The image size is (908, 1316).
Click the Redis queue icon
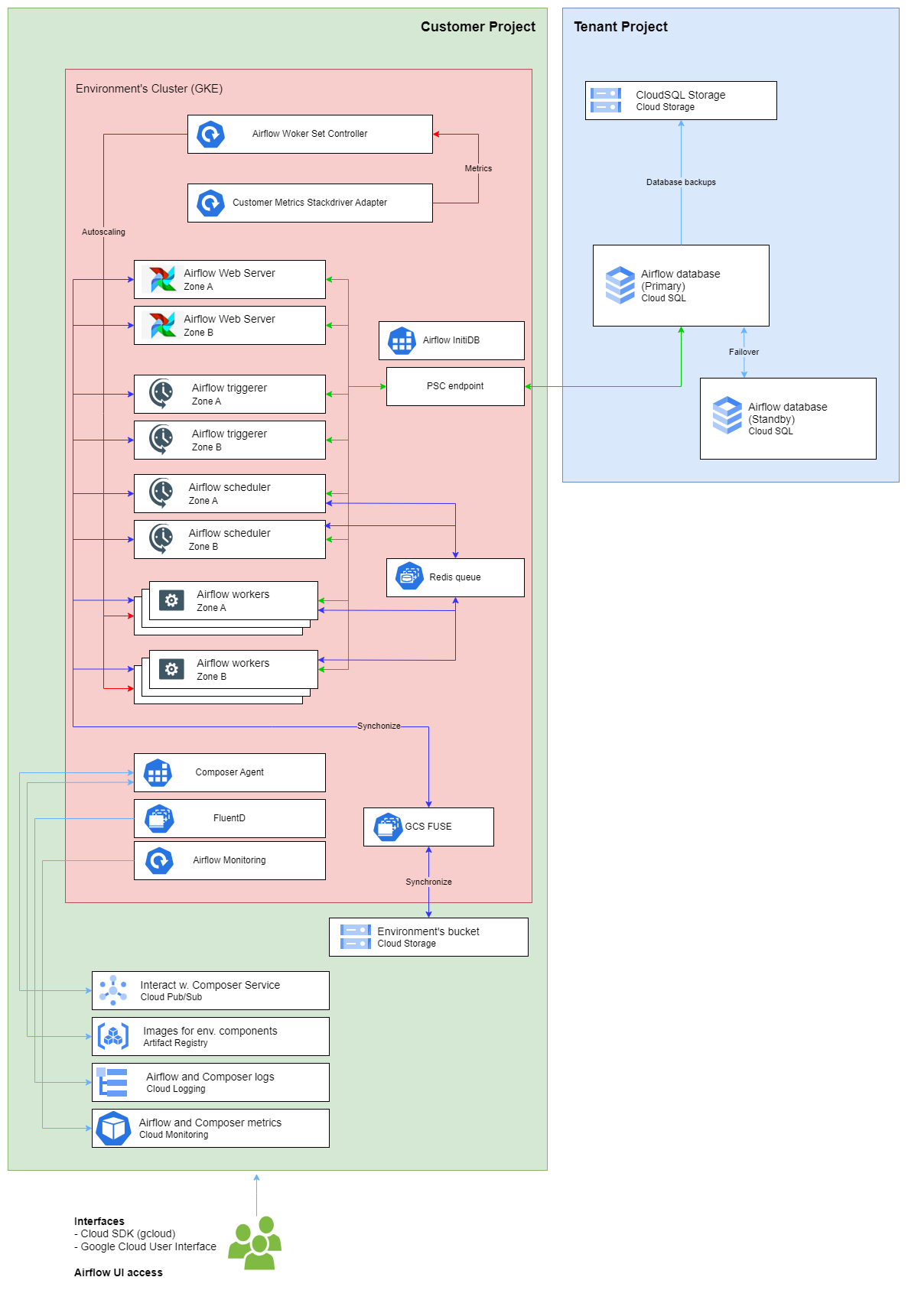click(409, 577)
